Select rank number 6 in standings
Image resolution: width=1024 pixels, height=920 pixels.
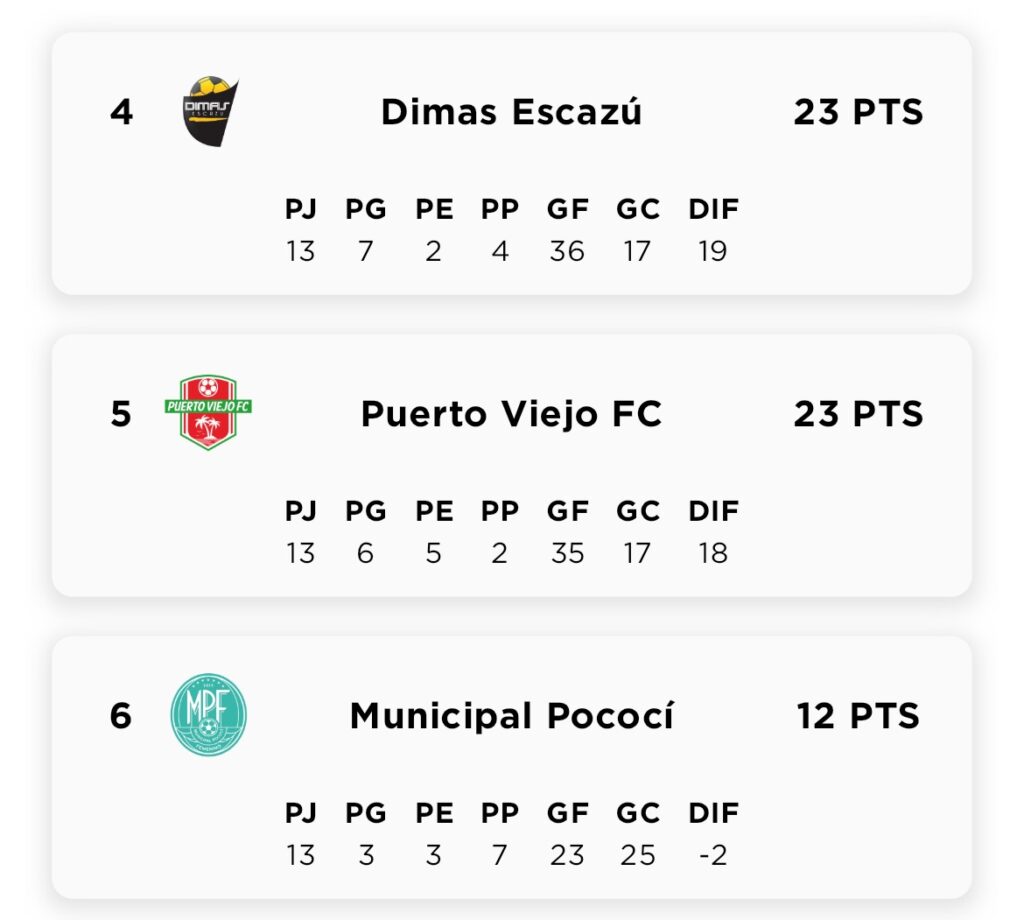[x=121, y=716]
